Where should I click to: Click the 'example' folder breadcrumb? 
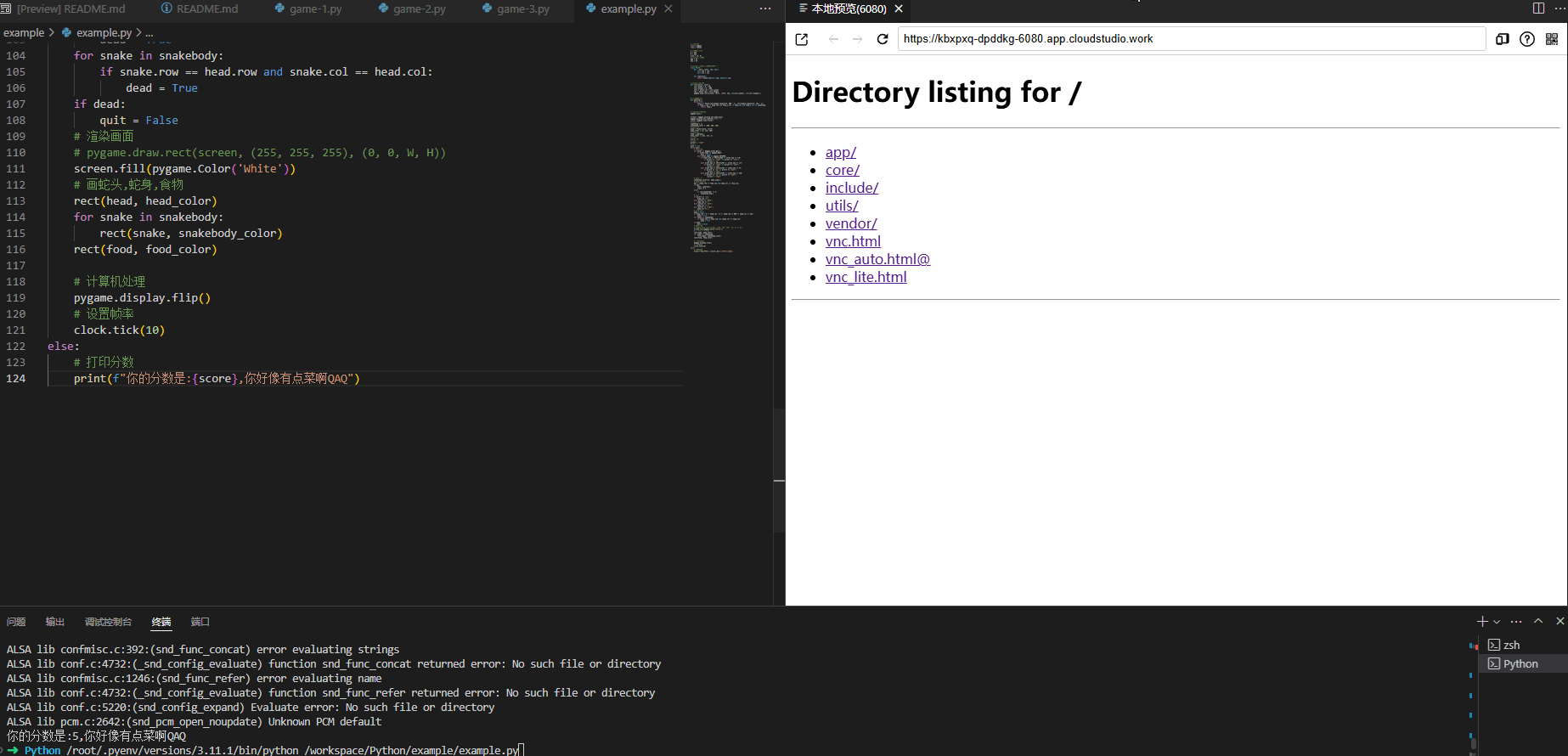(x=24, y=33)
